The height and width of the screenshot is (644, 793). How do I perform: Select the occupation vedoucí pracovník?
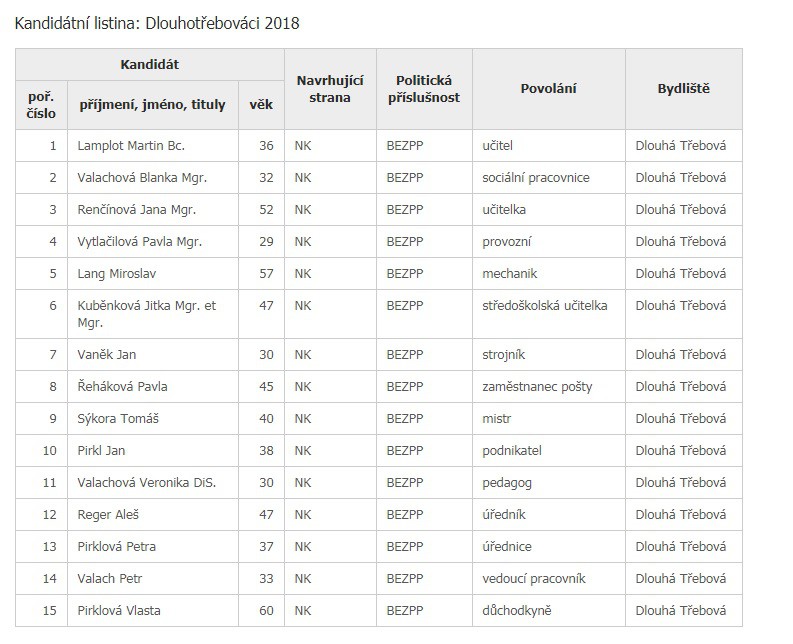[x=533, y=578]
